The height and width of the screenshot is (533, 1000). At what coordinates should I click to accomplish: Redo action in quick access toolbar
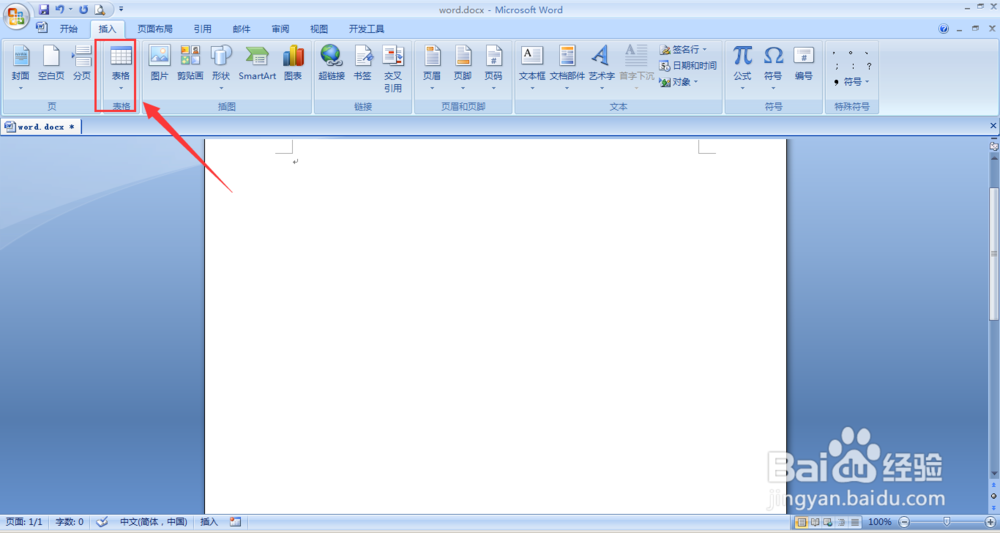click(x=84, y=10)
